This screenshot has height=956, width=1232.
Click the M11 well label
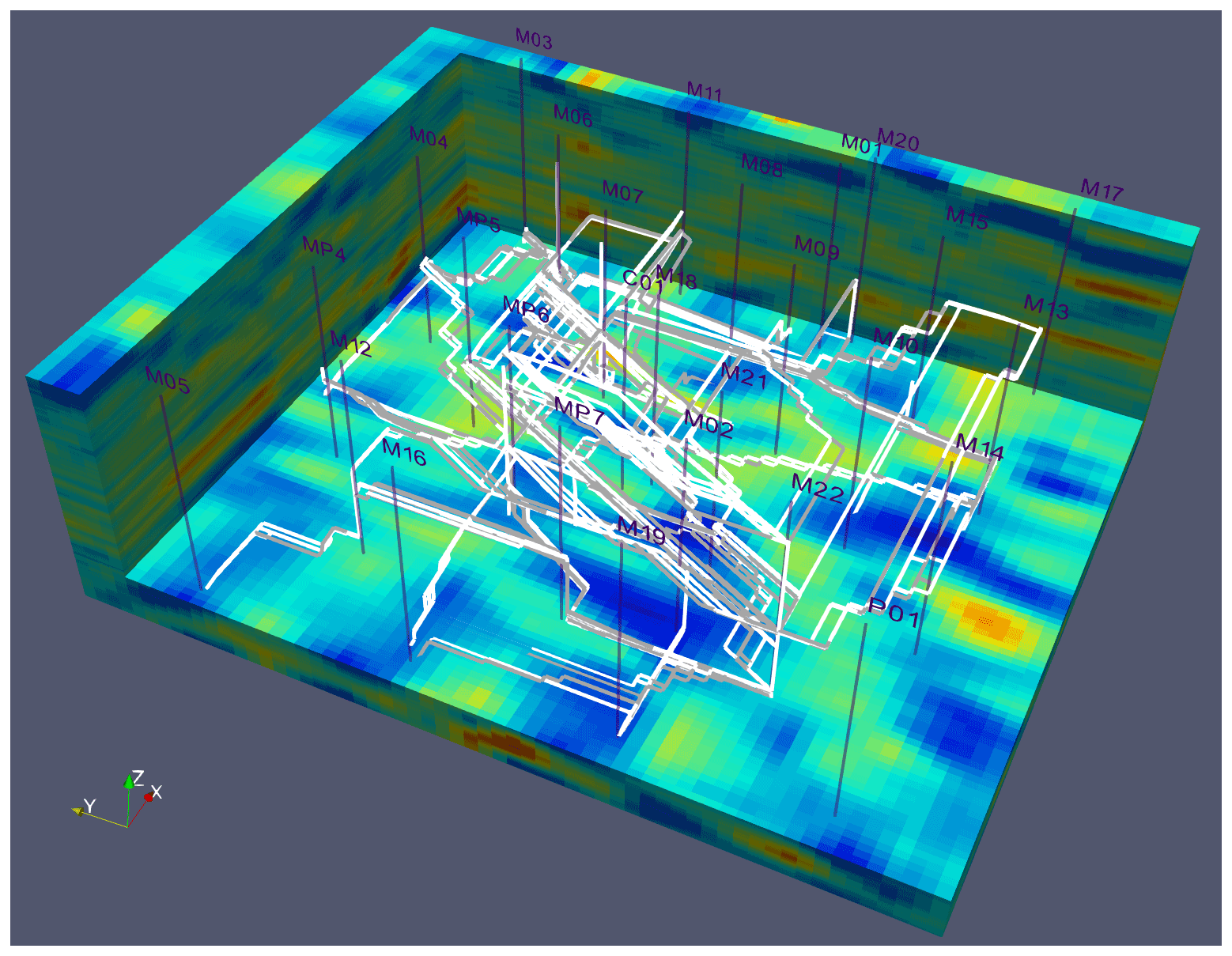click(705, 92)
